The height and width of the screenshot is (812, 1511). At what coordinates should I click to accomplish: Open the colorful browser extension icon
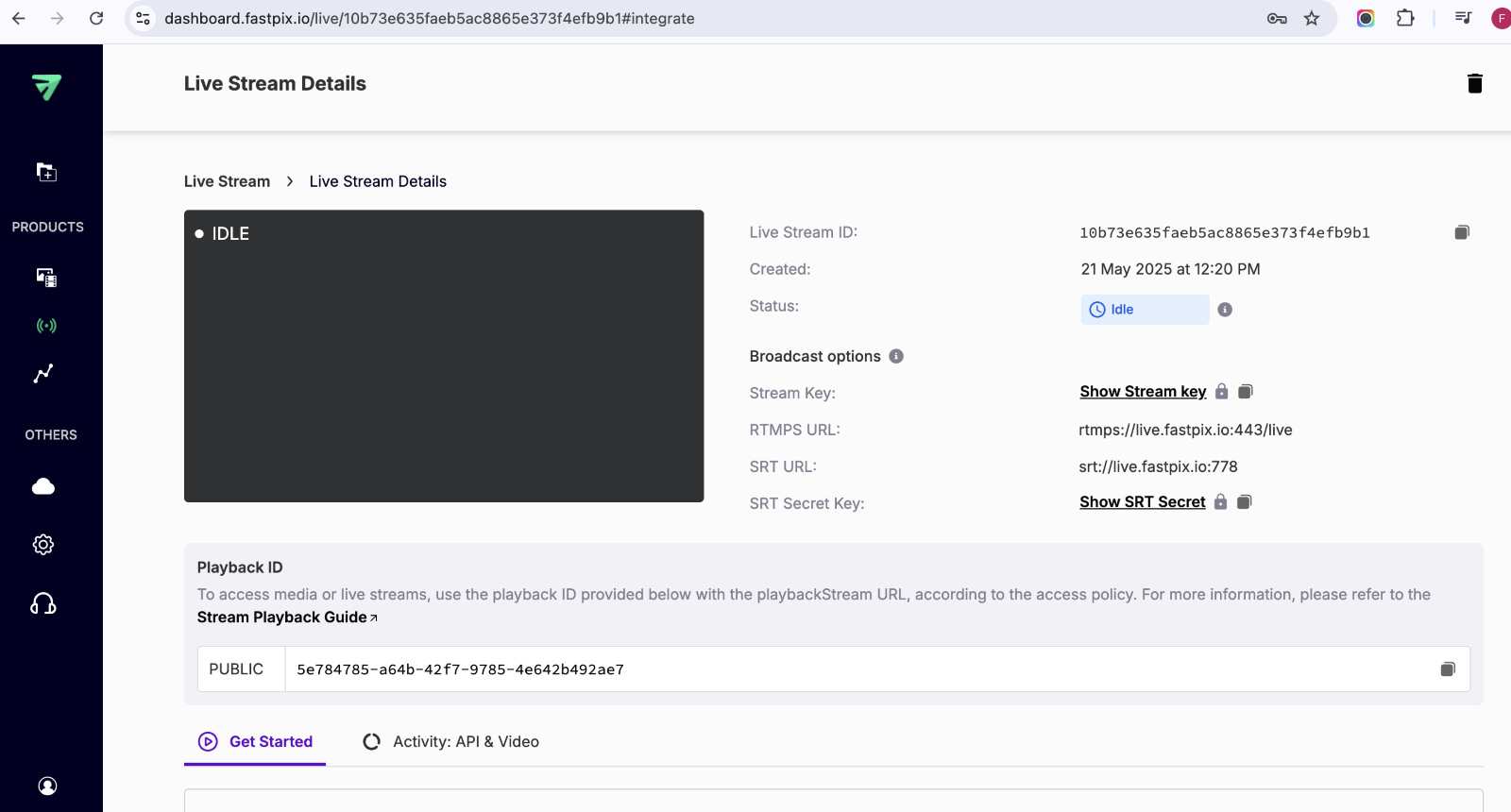tap(1366, 18)
